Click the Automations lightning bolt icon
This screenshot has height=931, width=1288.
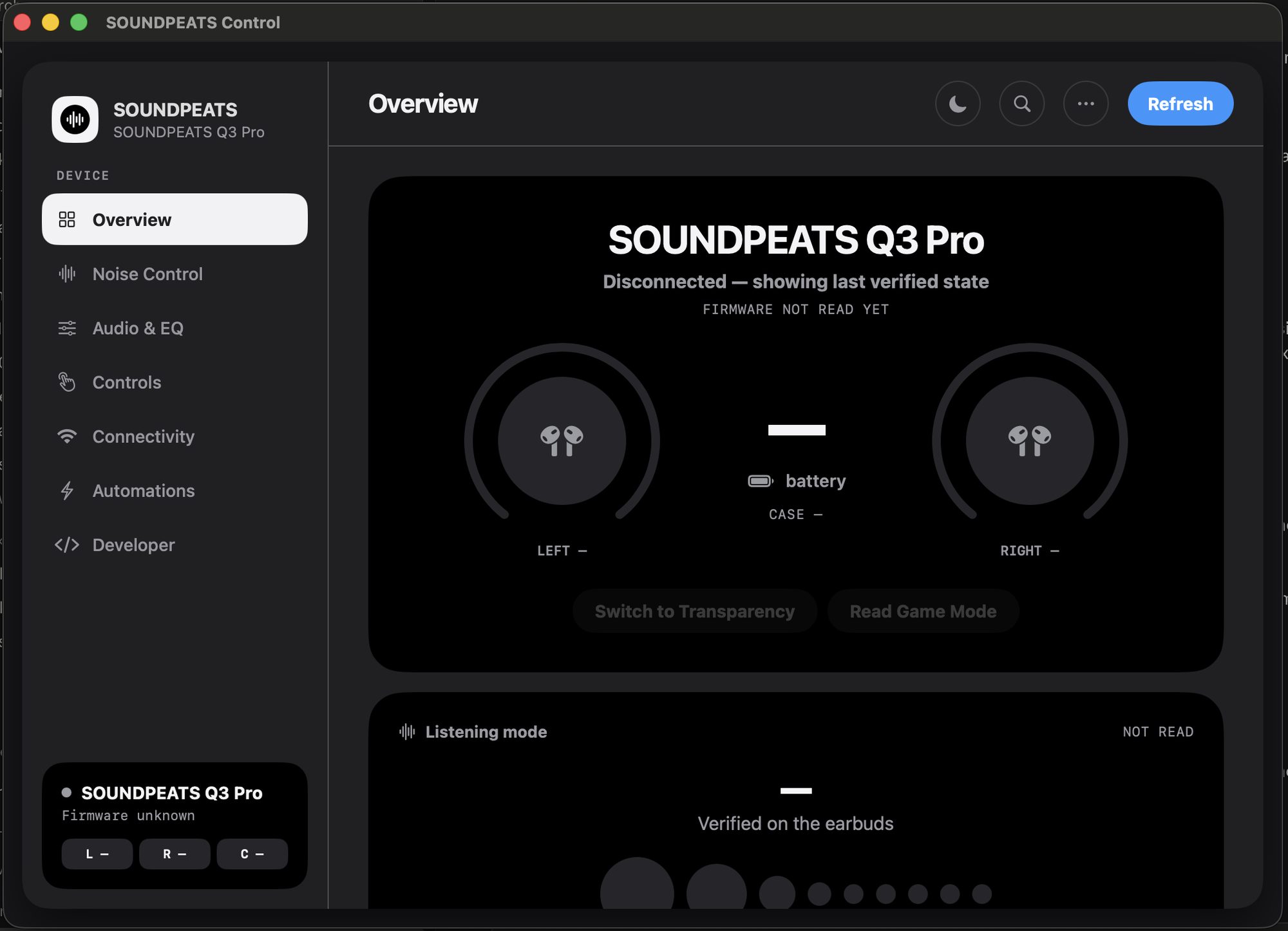click(x=67, y=491)
